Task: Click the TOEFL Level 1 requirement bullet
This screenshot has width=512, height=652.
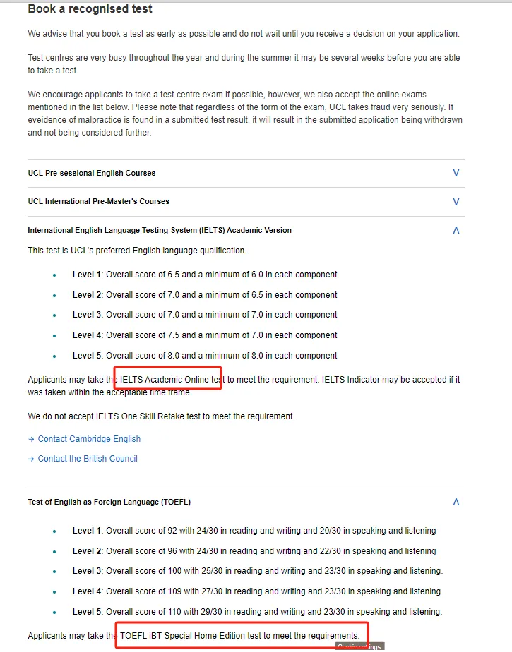Action: [x=254, y=531]
